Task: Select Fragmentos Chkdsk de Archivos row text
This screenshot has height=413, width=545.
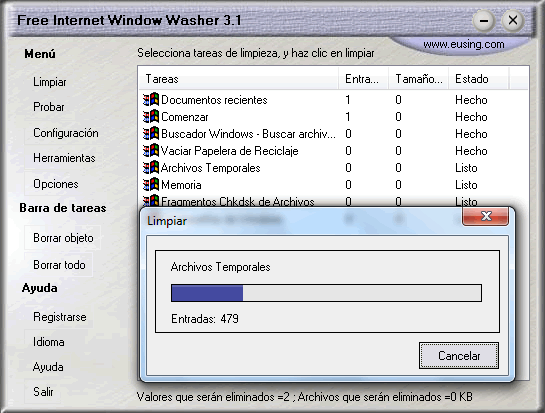Action: (x=238, y=201)
